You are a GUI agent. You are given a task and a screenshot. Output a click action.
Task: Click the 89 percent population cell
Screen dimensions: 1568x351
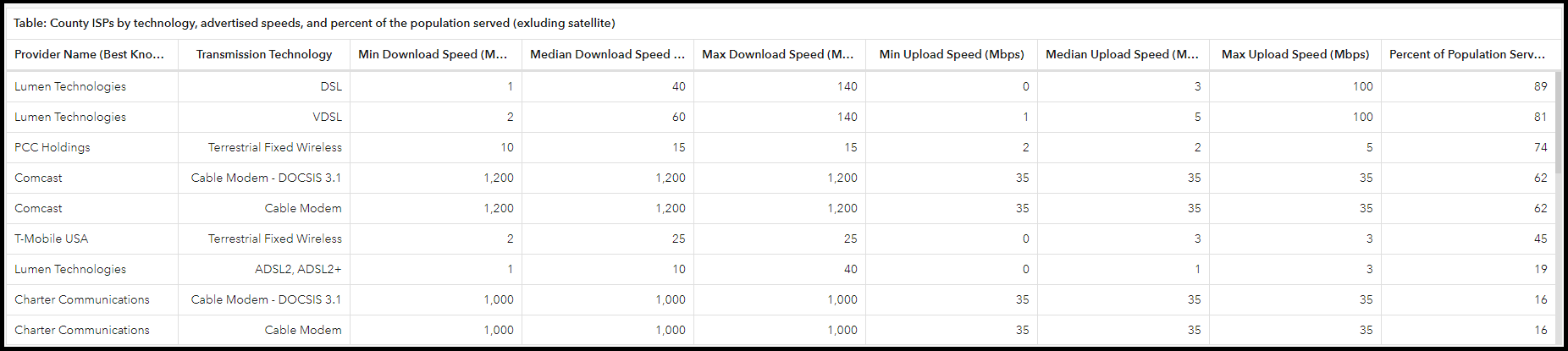(1468, 86)
